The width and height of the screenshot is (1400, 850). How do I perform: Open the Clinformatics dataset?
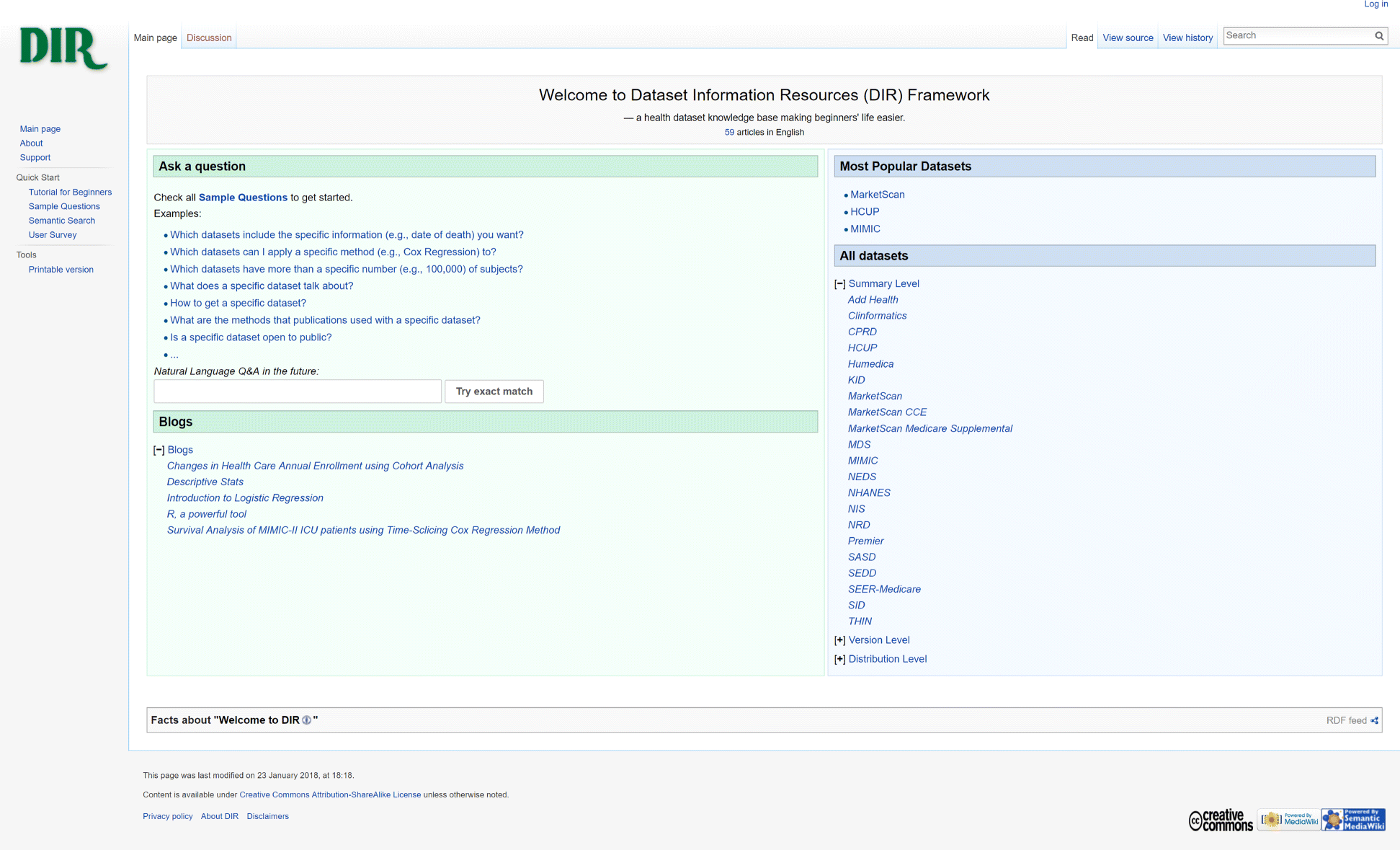[877, 316]
